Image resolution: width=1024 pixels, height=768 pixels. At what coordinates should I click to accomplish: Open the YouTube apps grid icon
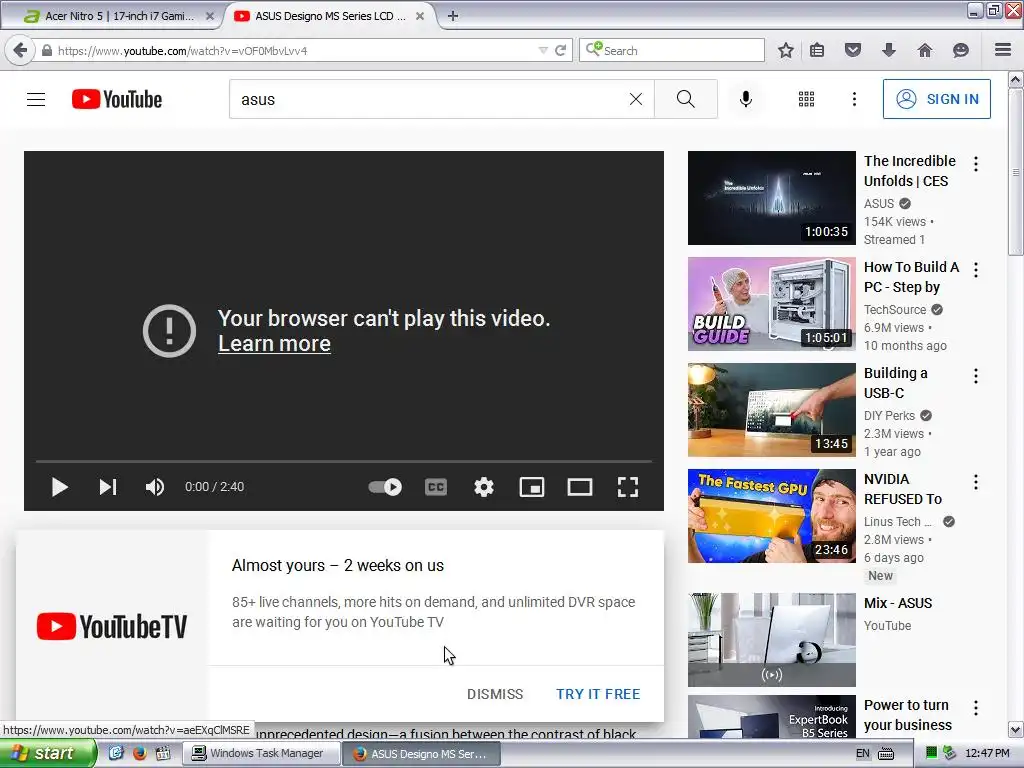pos(807,99)
